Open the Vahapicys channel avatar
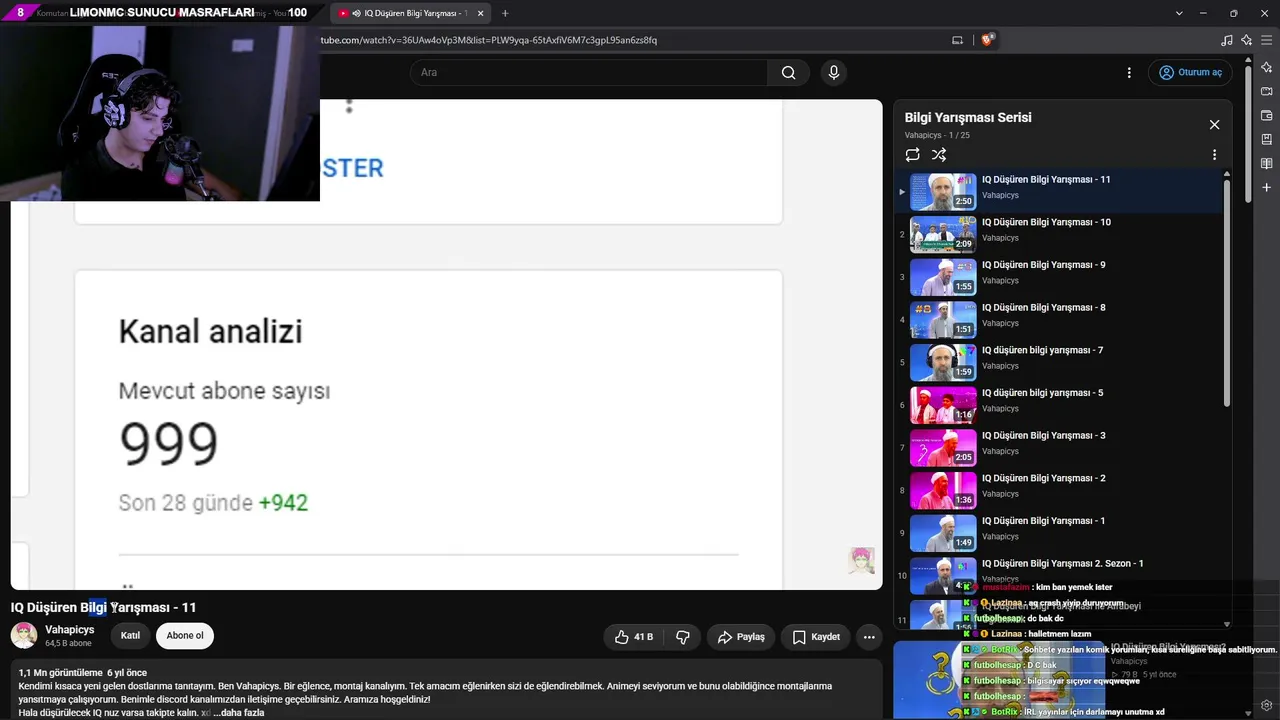1280x720 pixels. tap(24, 635)
